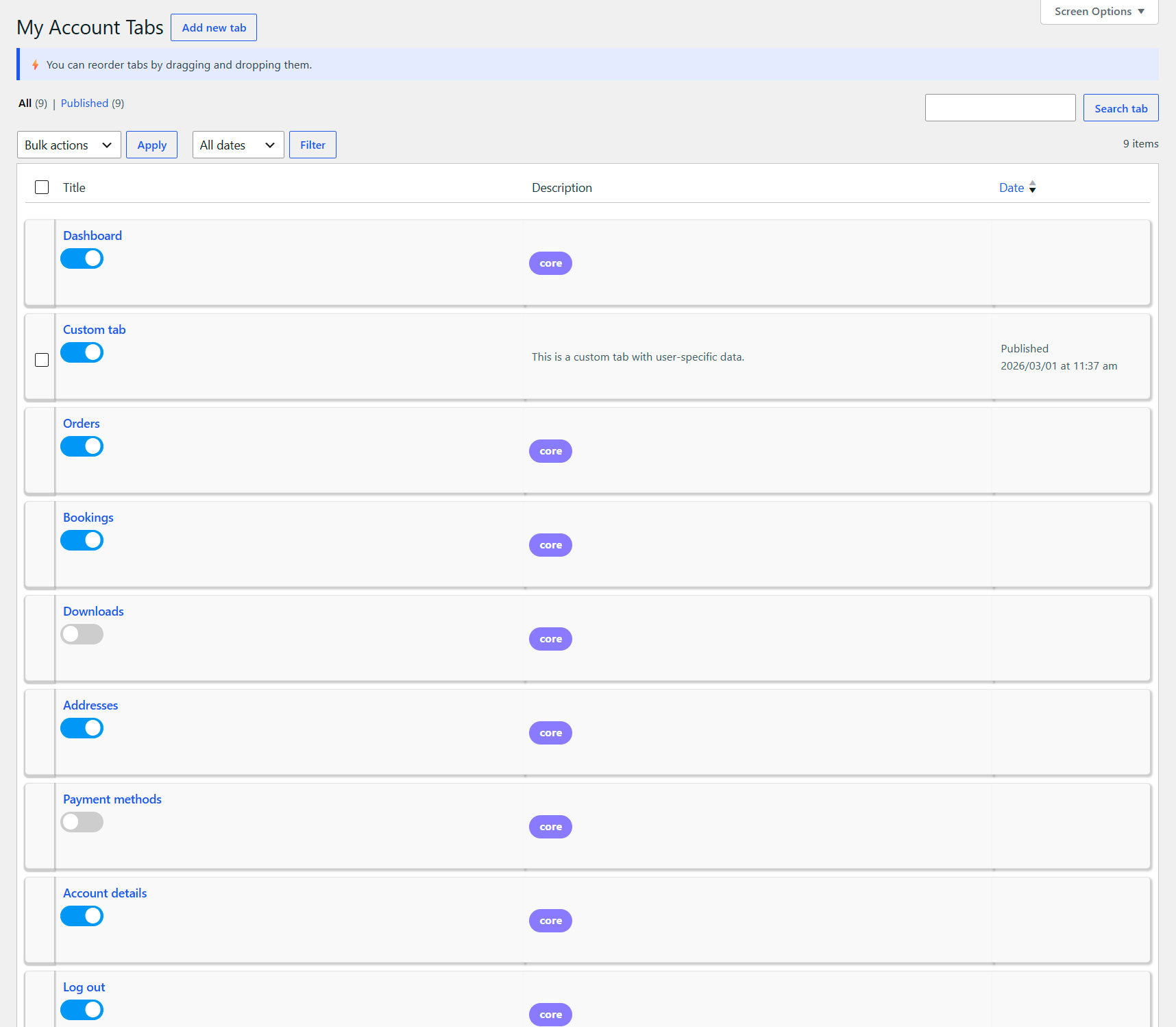
Task: Expand the All dates dropdown
Action: [238, 145]
